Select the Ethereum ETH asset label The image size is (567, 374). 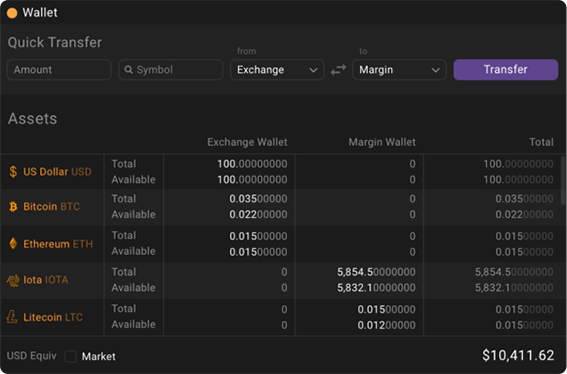(x=58, y=244)
